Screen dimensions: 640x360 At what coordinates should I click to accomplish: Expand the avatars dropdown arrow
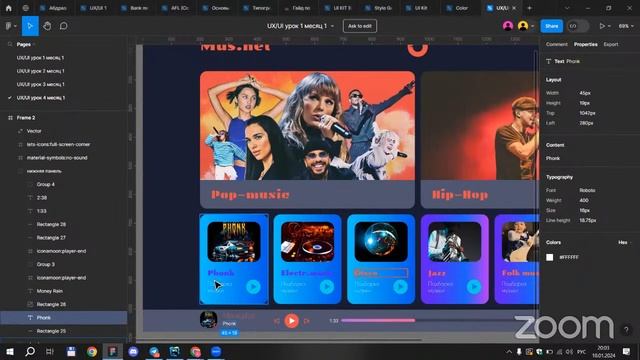533,26
